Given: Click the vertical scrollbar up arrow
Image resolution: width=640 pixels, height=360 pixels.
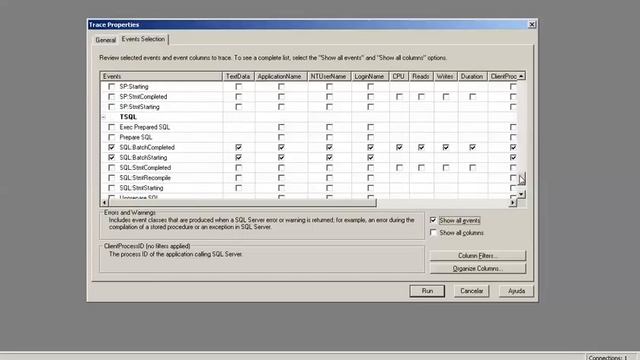Looking at the screenshot, I should [x=521, y=76].
